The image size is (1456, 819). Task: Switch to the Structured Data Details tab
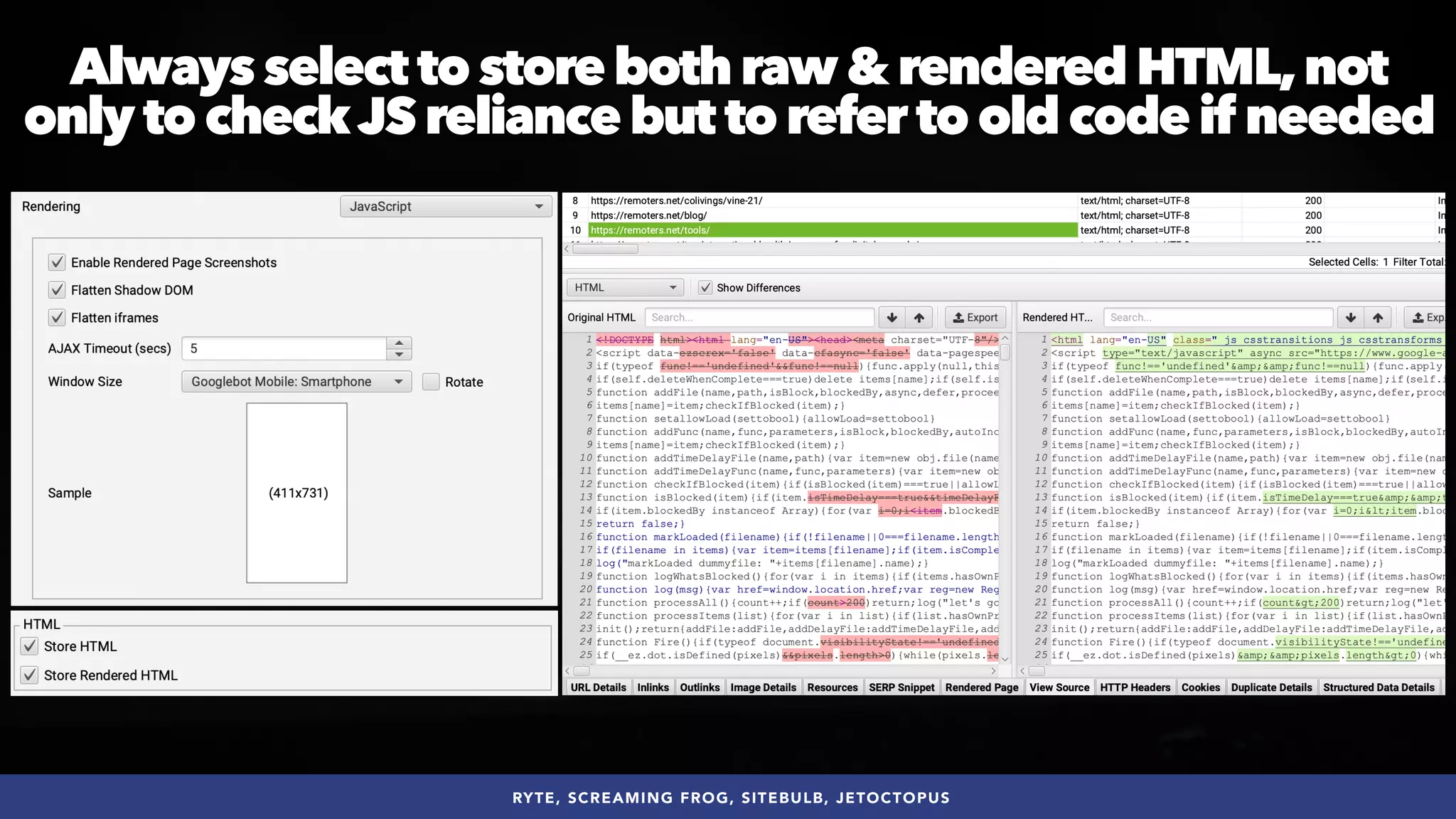pos(1379,687)
